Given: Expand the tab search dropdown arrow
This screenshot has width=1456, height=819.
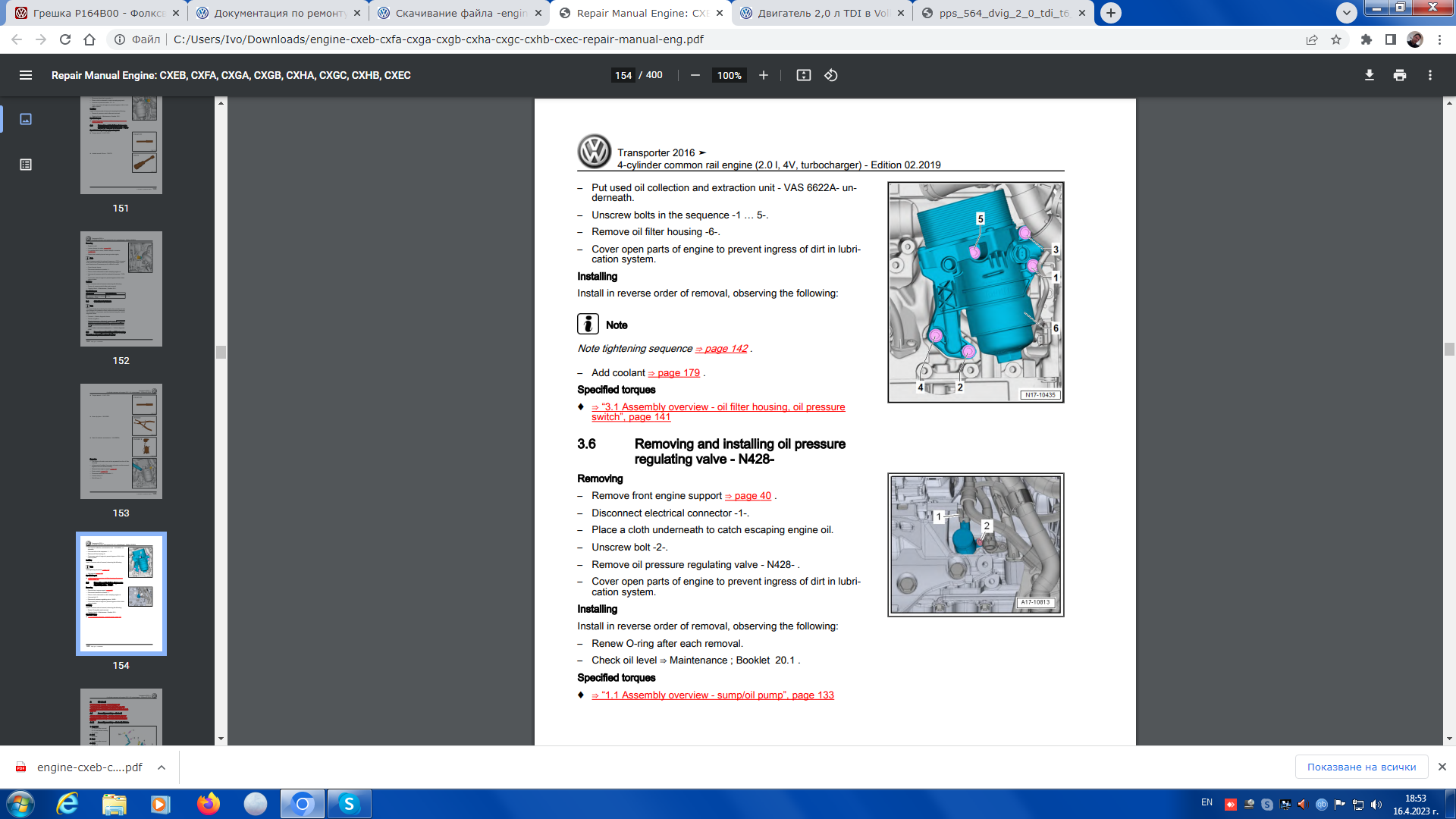Looking at the screenshot, I should tap(1347, 13).
